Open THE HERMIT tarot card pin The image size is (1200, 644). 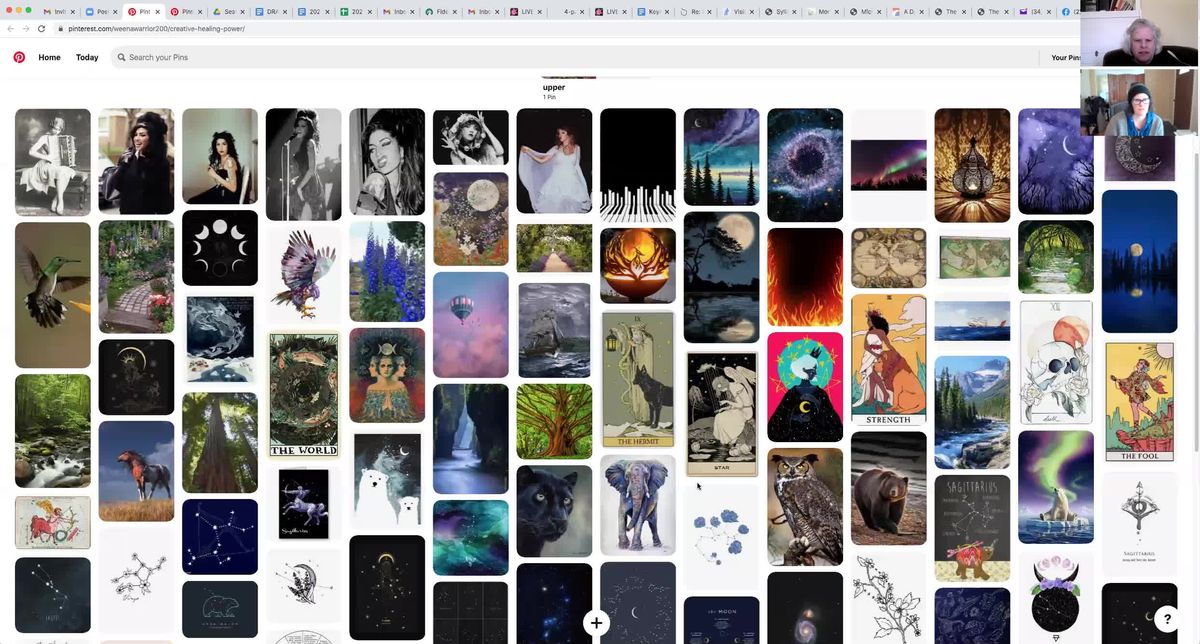click(x=638, y=380)
